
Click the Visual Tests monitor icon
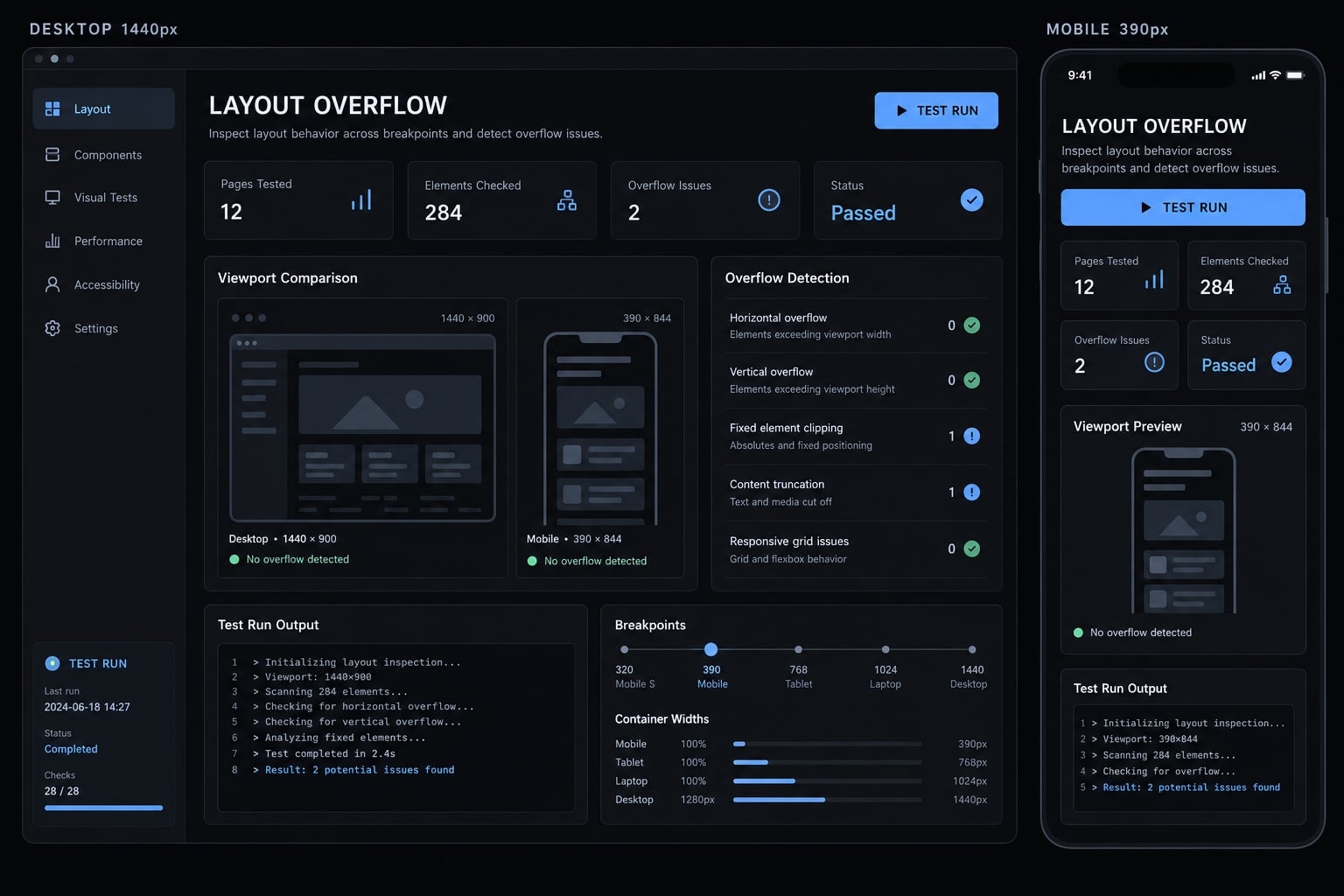click(x=52, y=198)
